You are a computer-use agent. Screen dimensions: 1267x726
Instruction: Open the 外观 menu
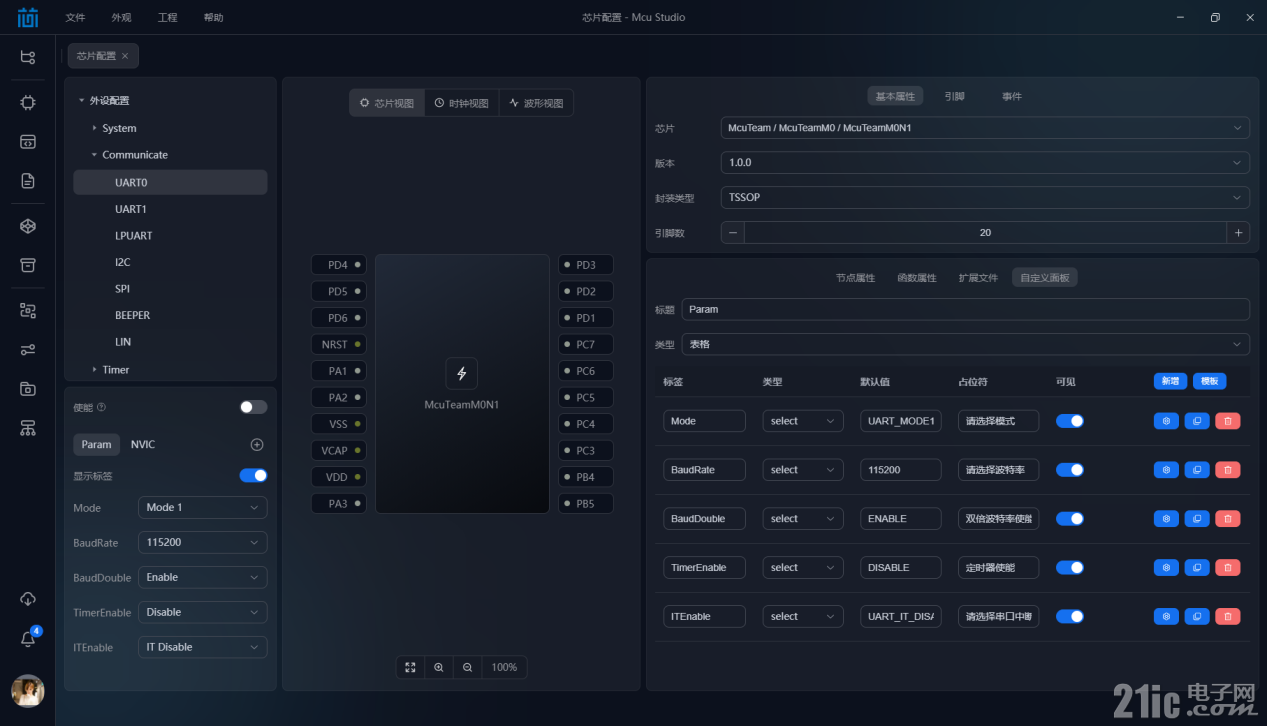coord(121,18)
